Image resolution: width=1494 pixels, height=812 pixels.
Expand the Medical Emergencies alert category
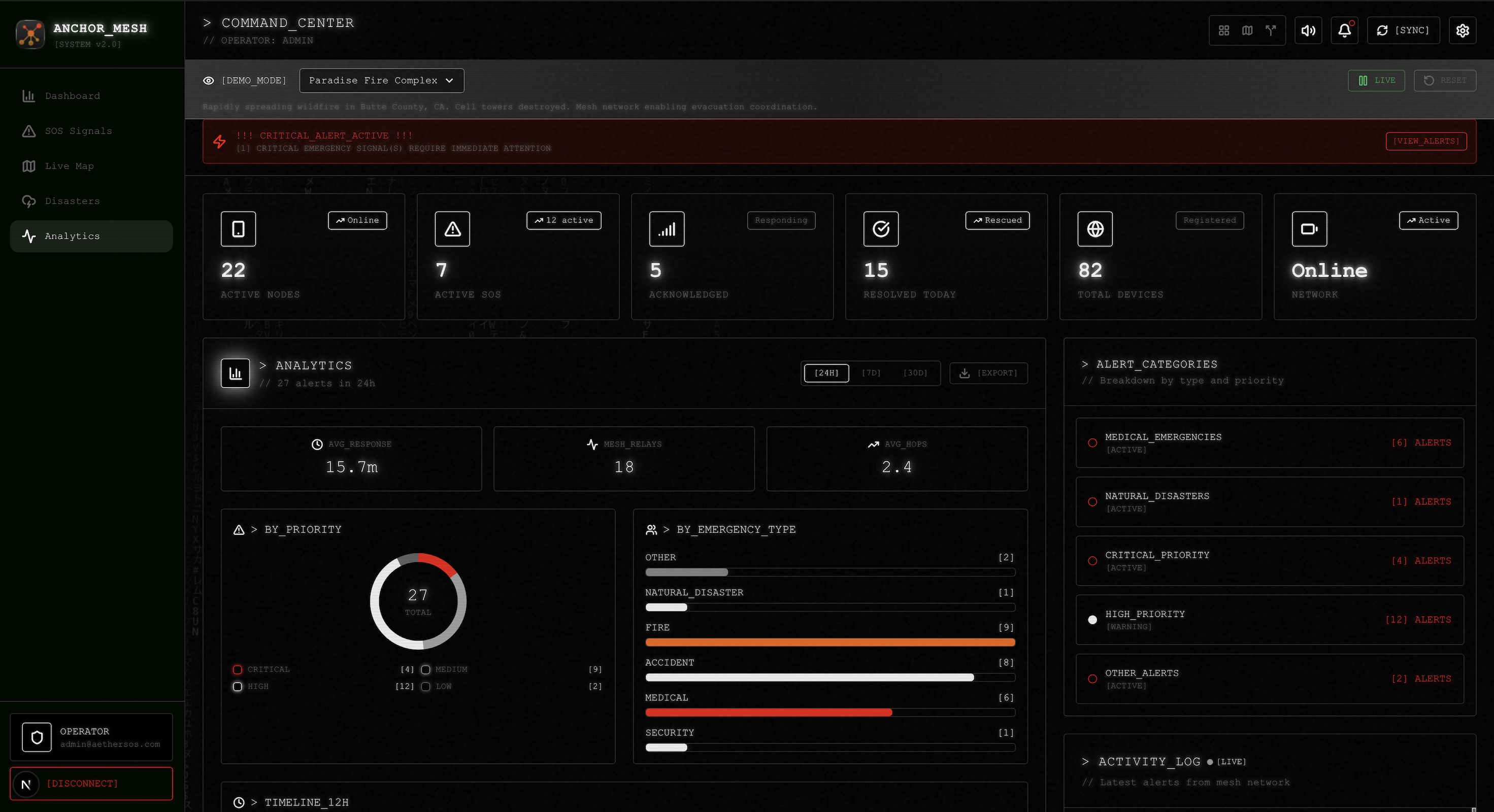(x=1269, y=443)
